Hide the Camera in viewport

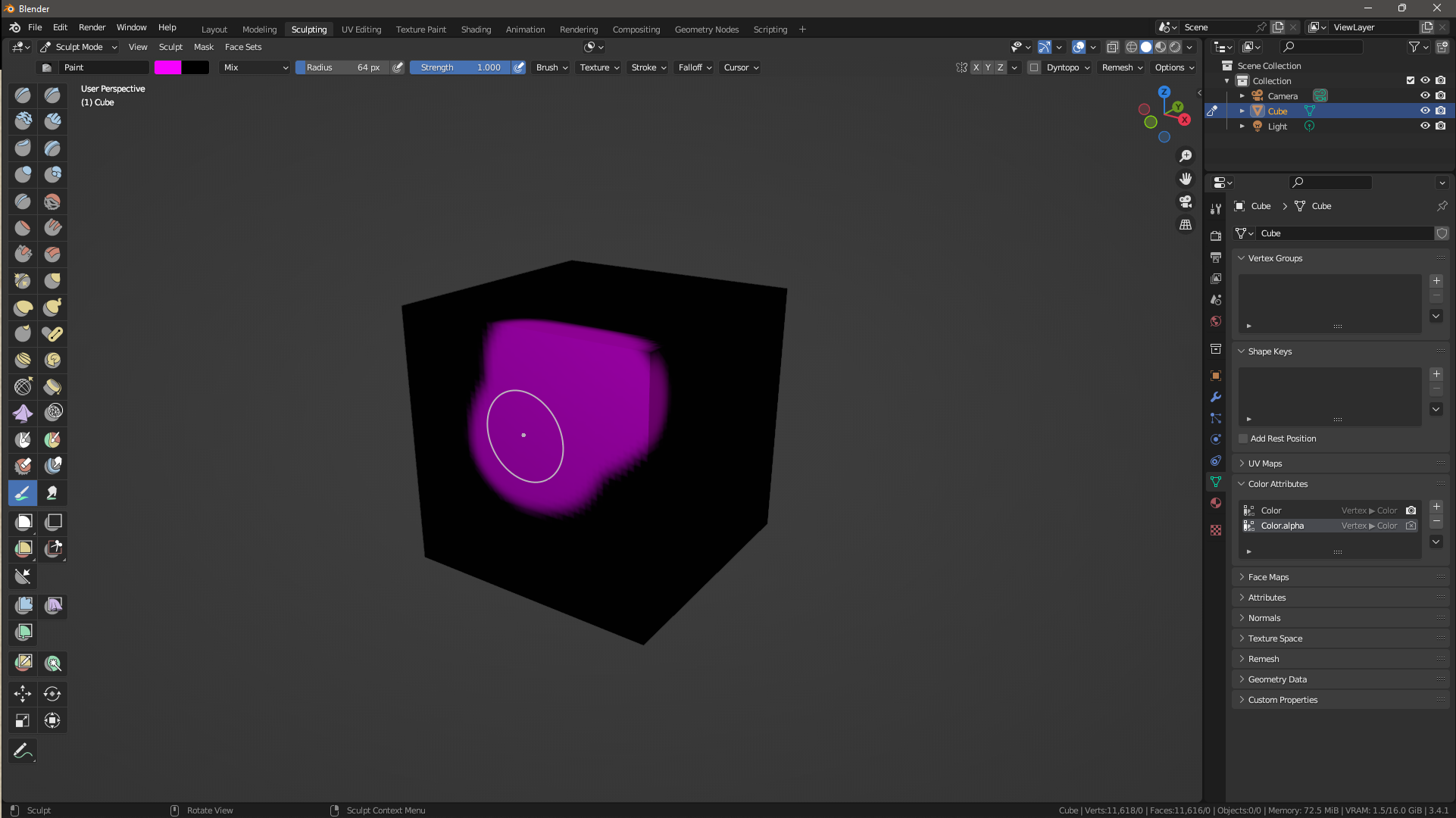point(1425,95)
